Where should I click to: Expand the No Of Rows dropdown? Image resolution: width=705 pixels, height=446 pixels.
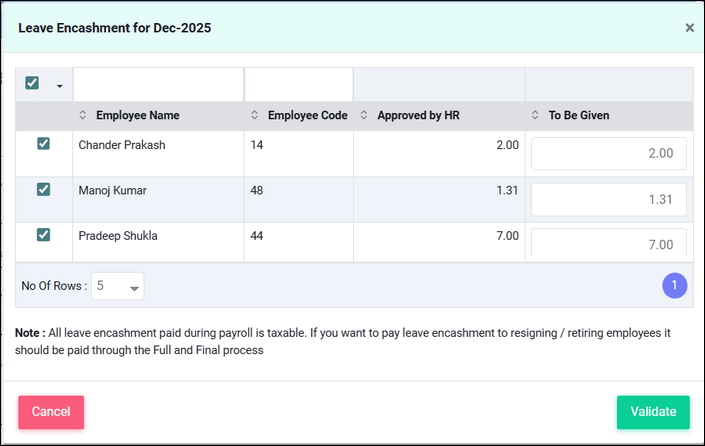pyautogui.click(x=118, y=286)
